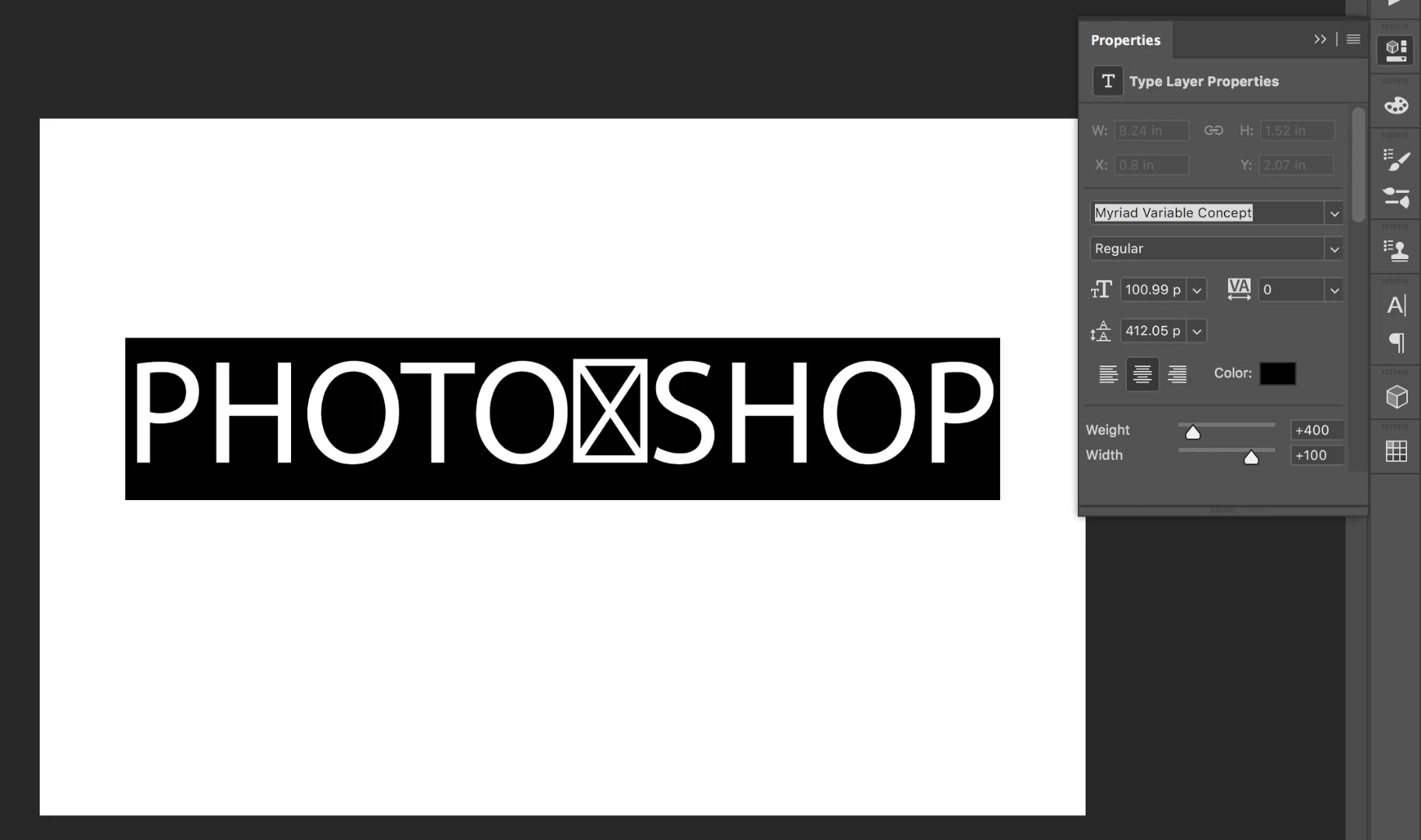Click the tracking field showing 0
Viewport: 1421px width, 840px height.
point(1291,290)
